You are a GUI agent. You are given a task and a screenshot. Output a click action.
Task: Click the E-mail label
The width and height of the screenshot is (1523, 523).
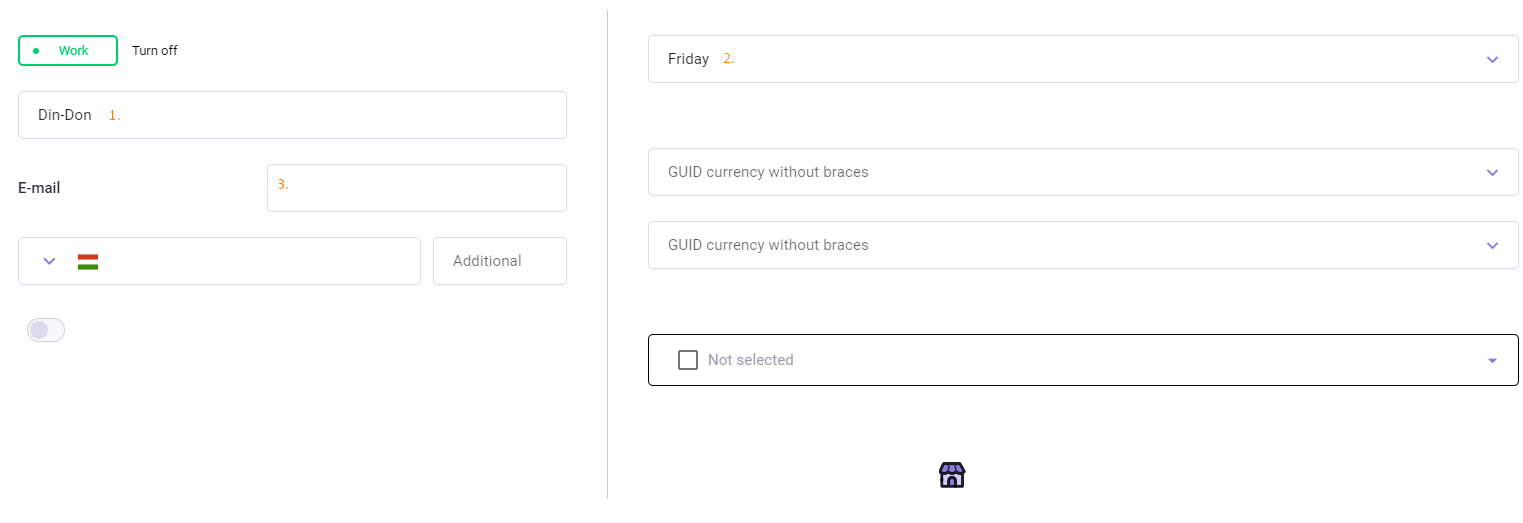pyautogui.click(x=39, y=188)
